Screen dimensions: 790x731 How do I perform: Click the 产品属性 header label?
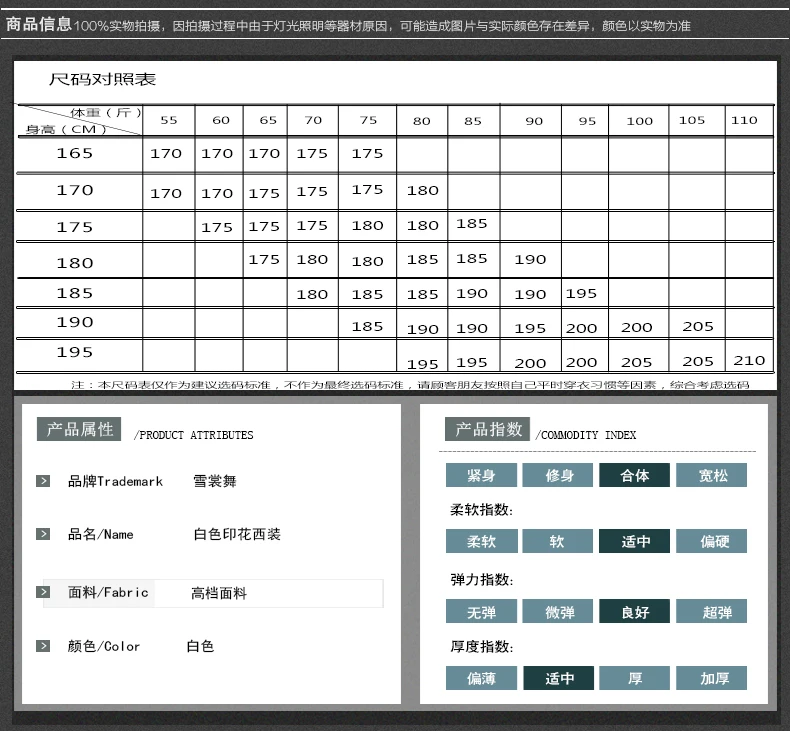[x=79, y=429]
